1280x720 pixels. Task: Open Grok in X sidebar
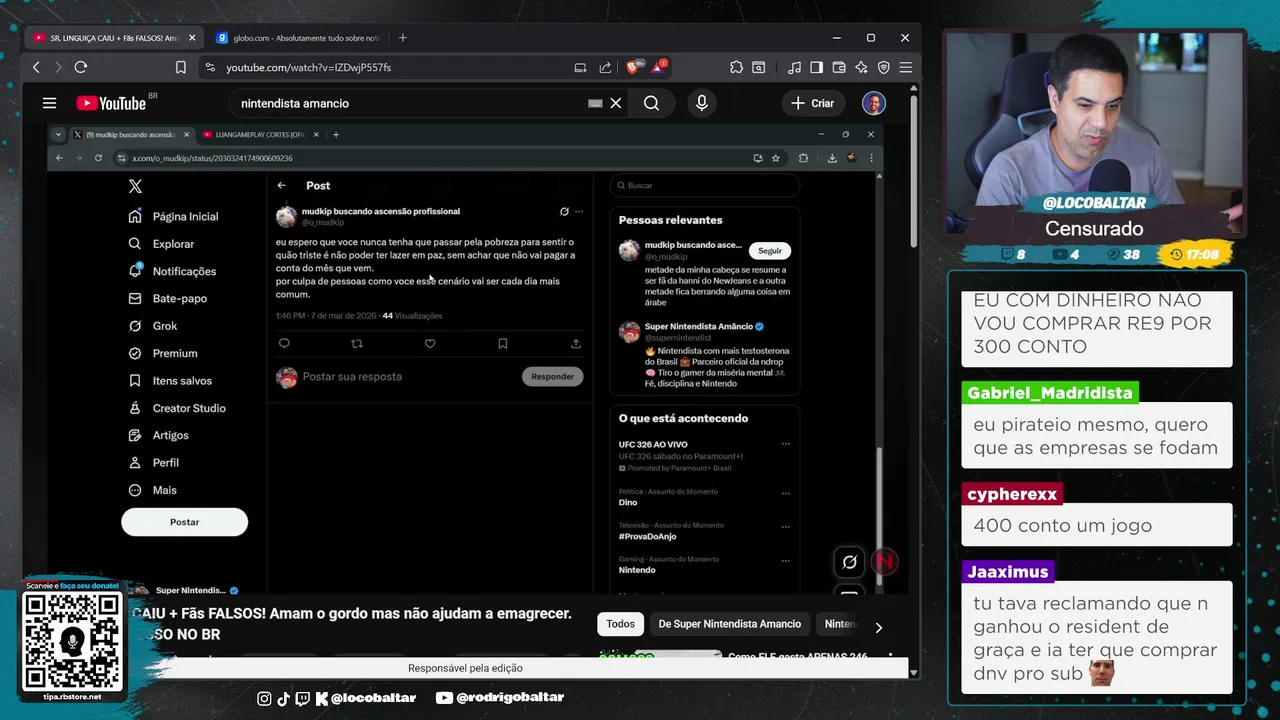point(153,326)
